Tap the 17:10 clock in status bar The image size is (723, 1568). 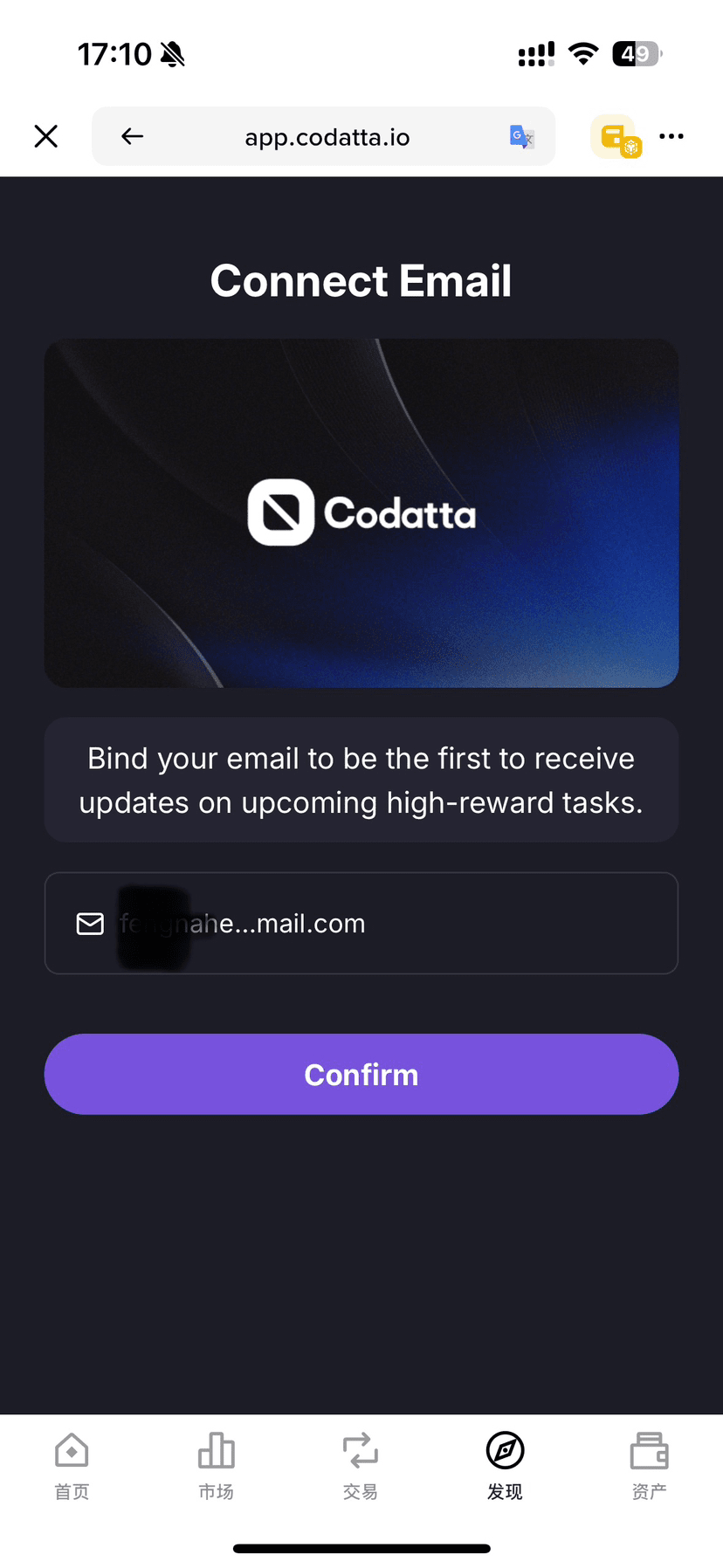click(x=114, y=54)
